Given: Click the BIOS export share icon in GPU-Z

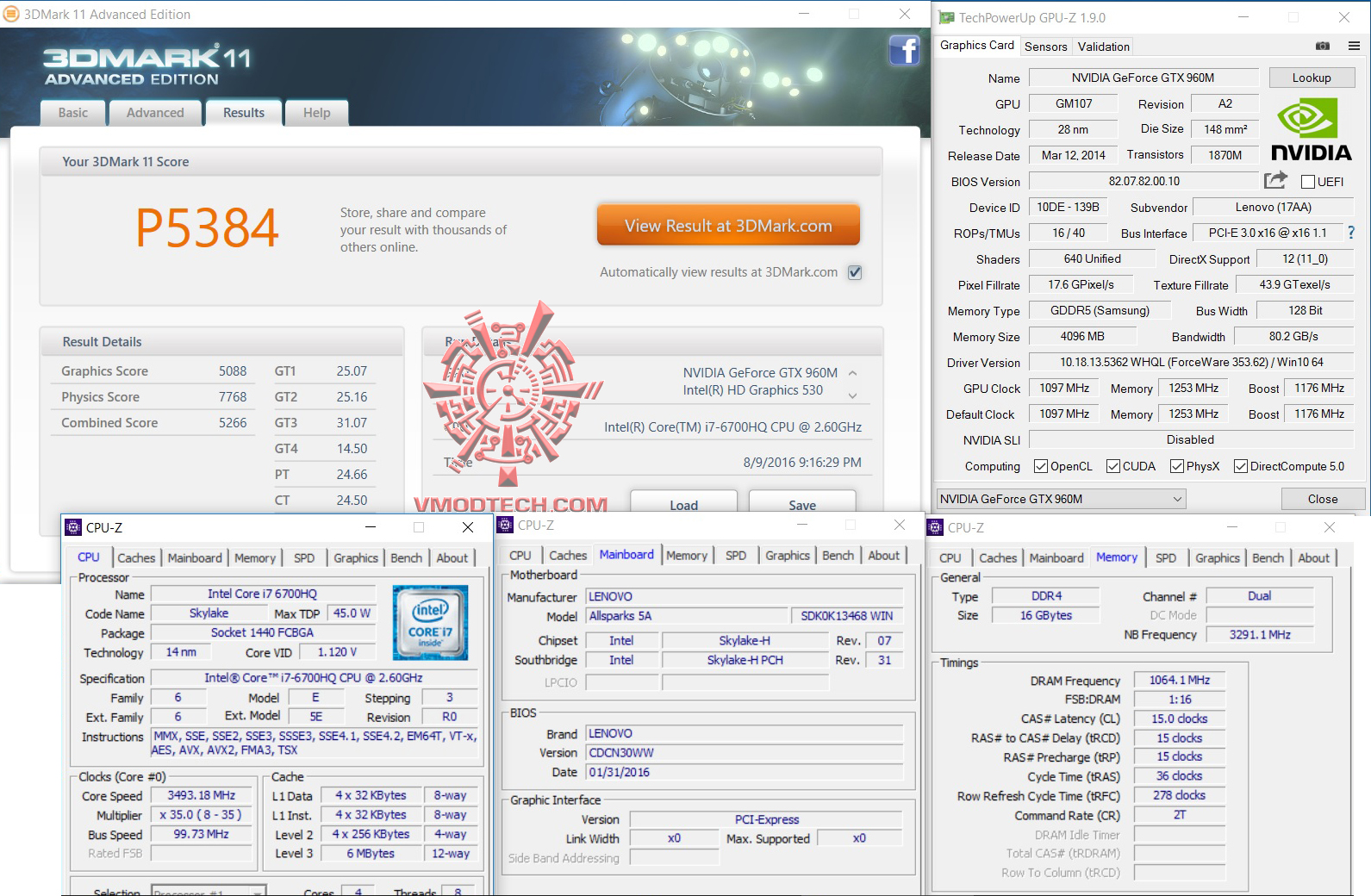Looking at the screenshot, I should [1275, 180].
